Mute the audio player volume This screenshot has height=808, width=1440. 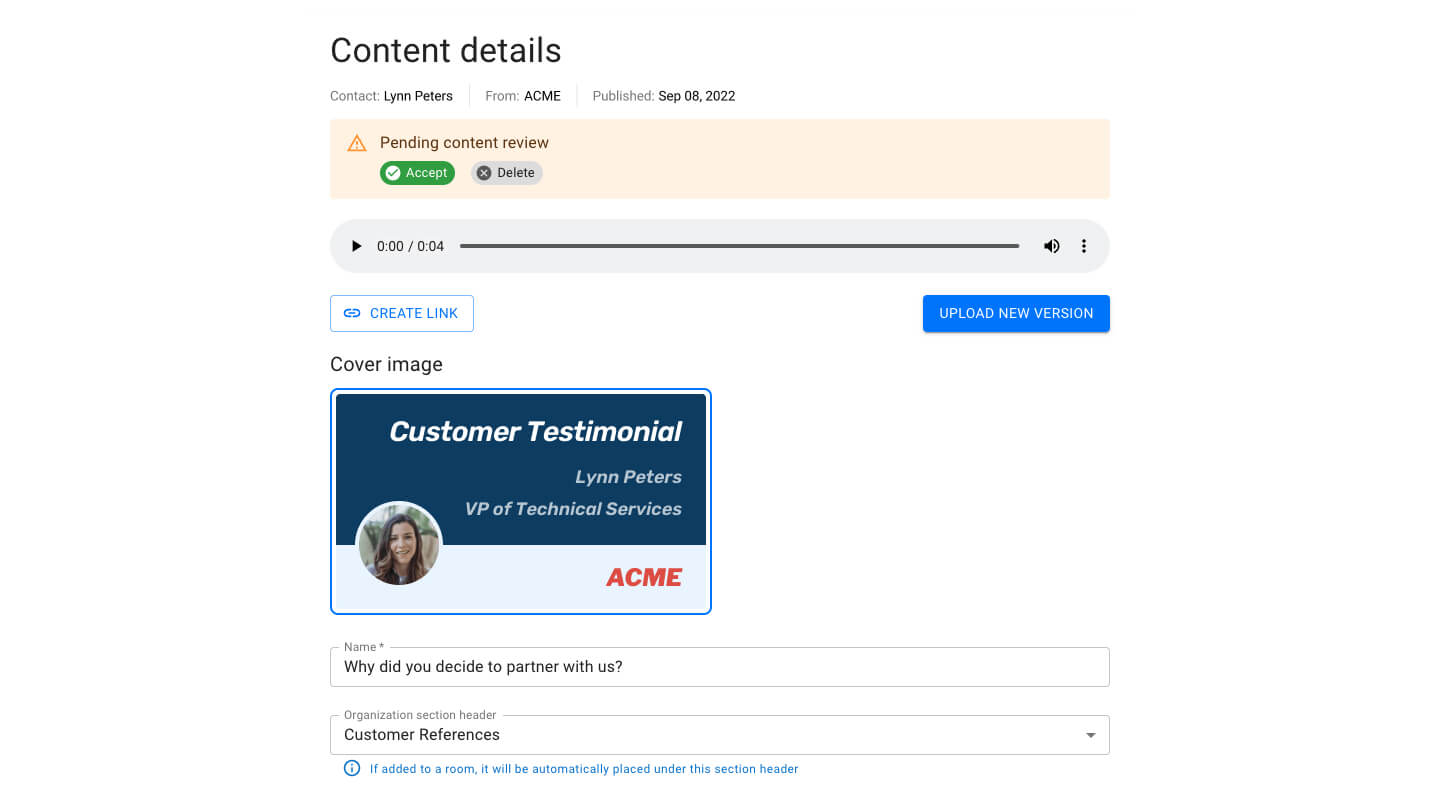point(1051,245)
